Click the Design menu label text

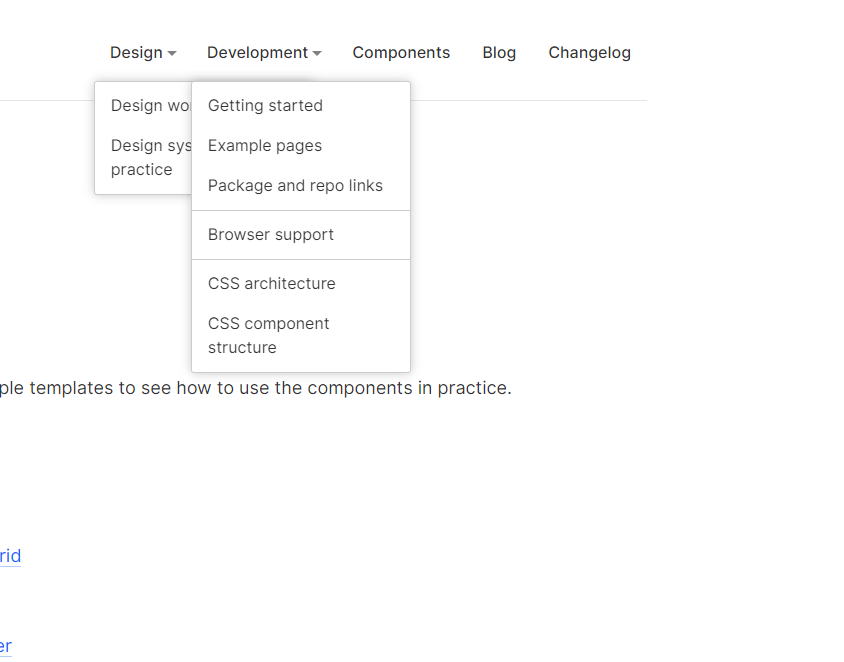point(136,53)
